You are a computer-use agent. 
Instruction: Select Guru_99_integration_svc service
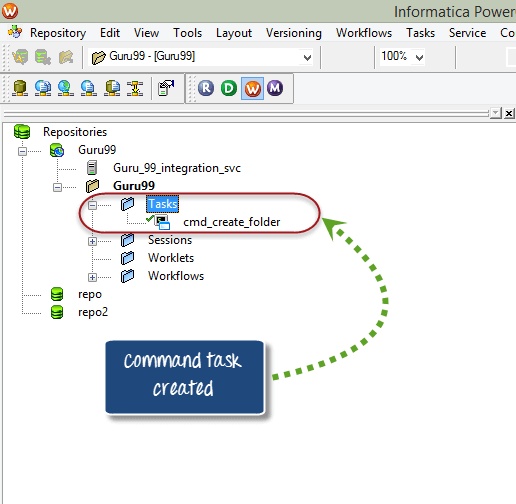tap(177, 168)
